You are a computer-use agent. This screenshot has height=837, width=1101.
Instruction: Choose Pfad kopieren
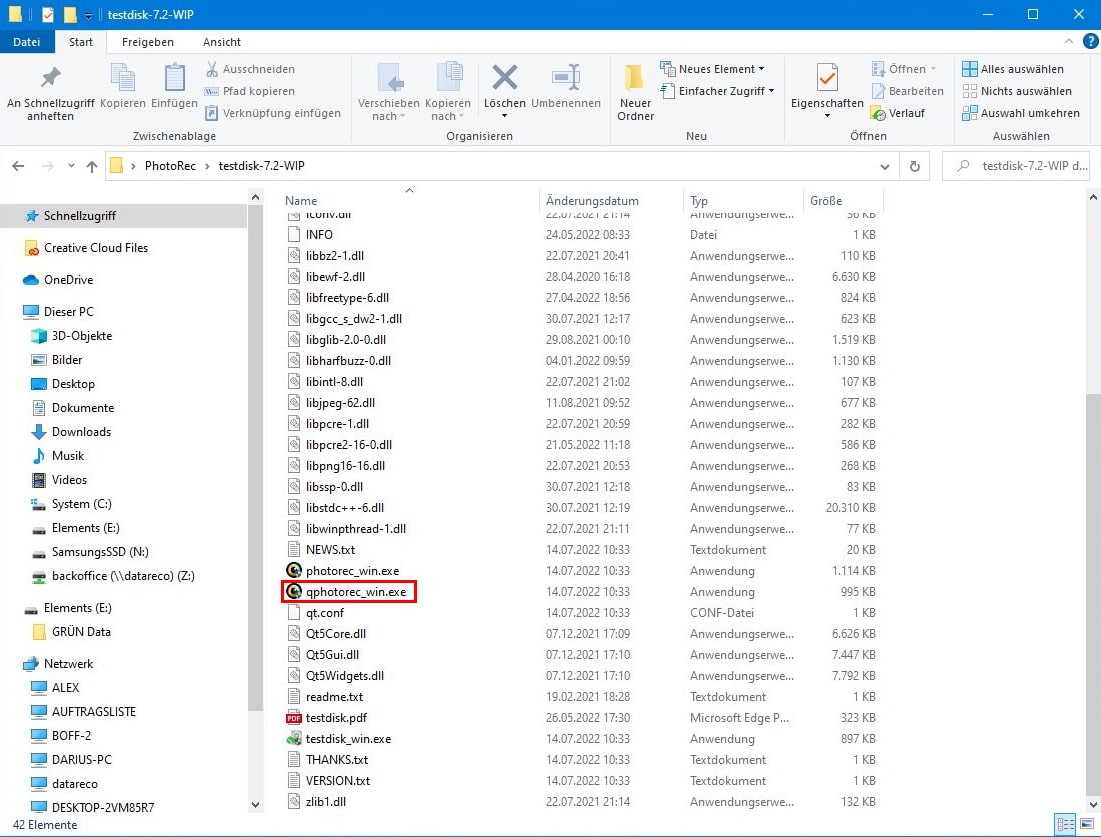click(250, 91)
